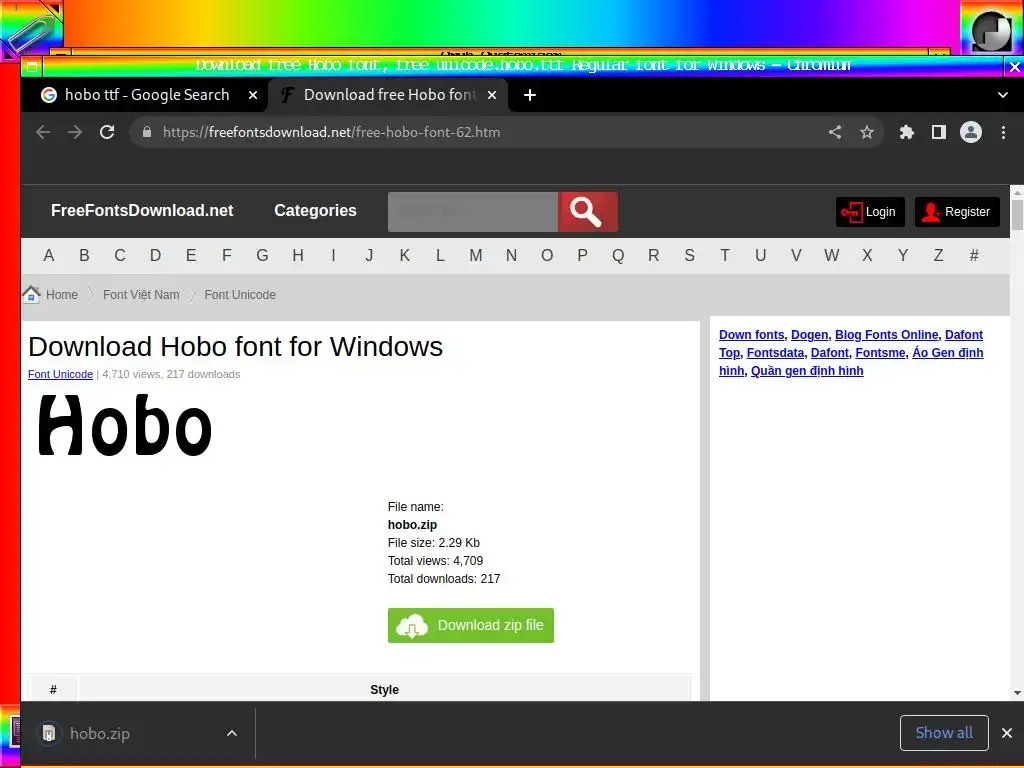Browse fonts under the # symbol
This screenshot has width=1024, height=768.
(974, 256)
